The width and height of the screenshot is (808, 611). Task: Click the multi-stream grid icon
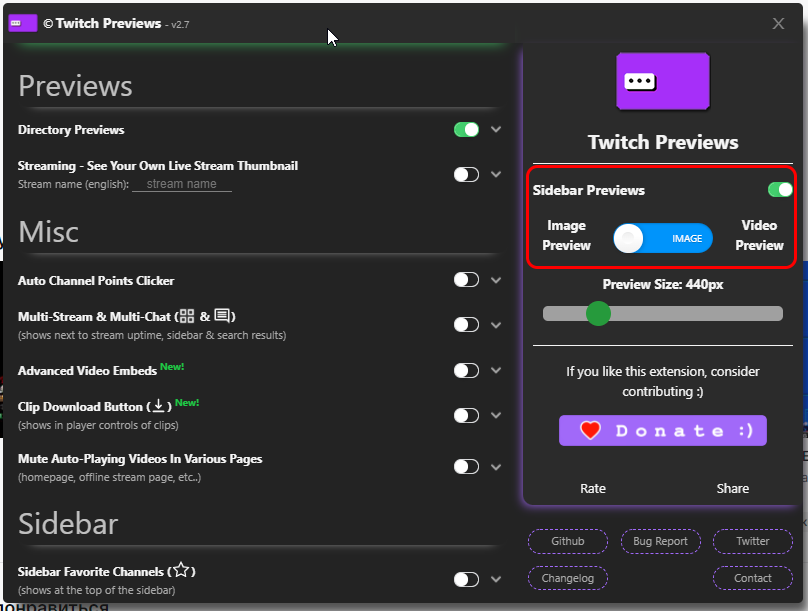point(187,316)
